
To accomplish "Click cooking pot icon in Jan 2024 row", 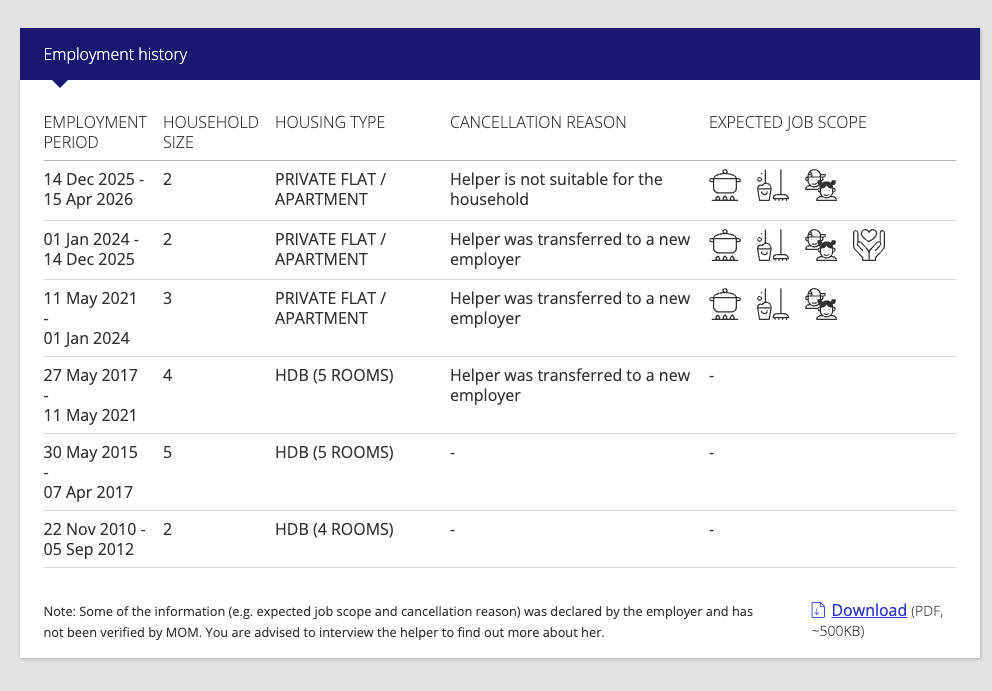I will pos(725,246).
